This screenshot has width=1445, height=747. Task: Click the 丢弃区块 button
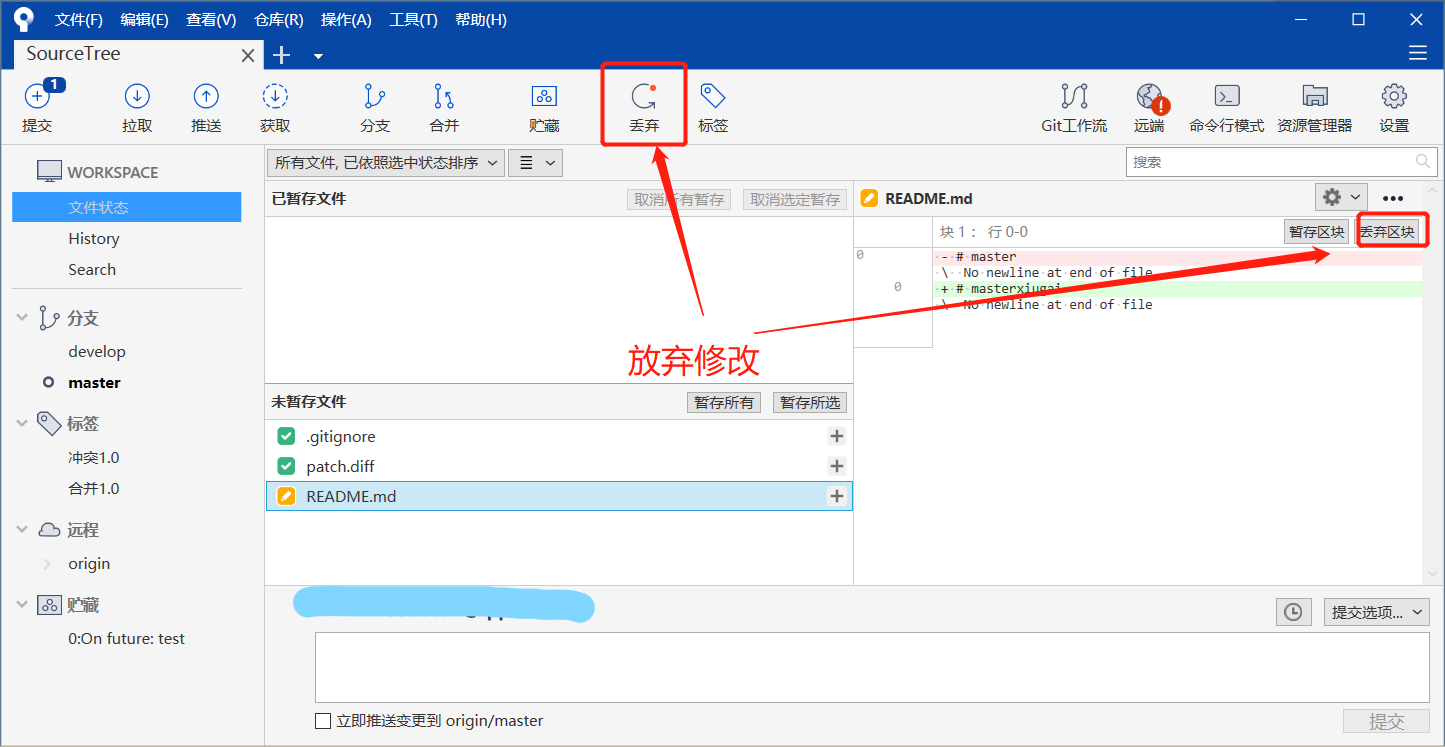click(1387, 232)
